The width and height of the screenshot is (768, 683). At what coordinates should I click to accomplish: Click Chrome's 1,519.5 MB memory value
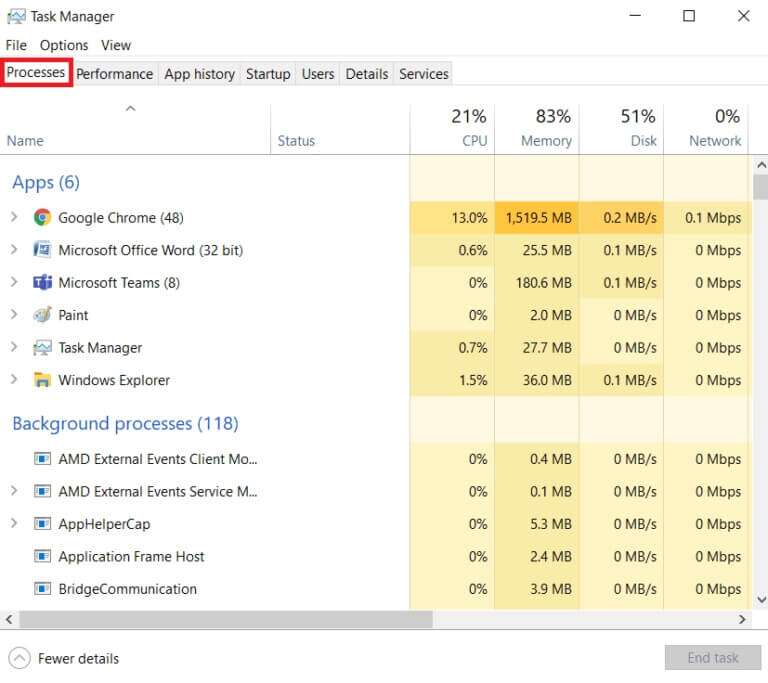(538, 218)
